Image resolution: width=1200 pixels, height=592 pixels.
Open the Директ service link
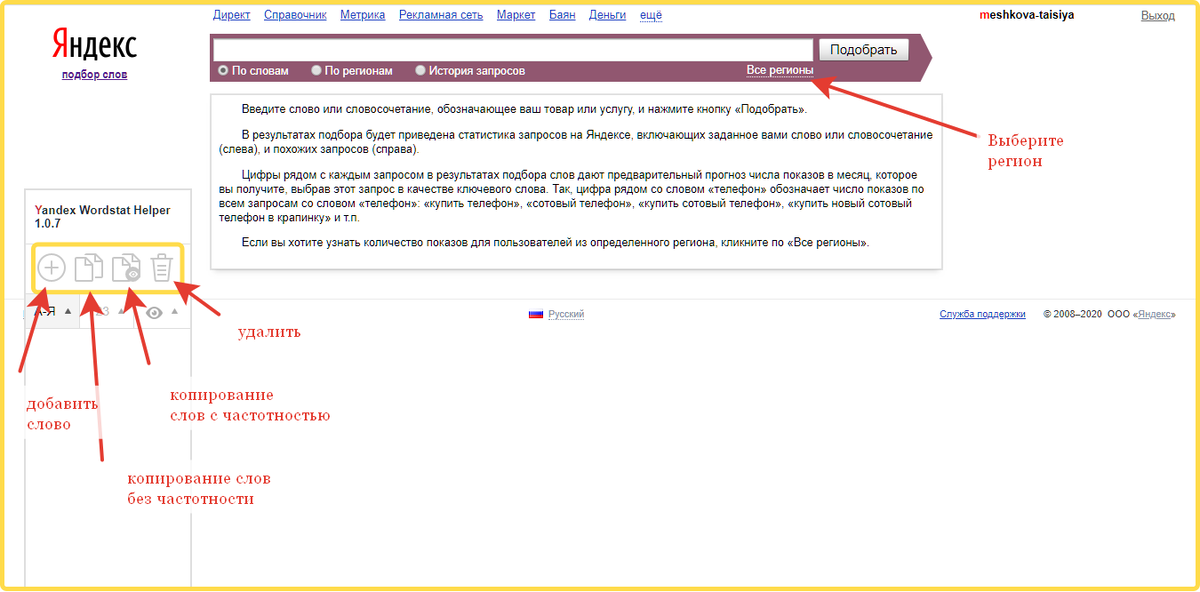[x=232, y=15]
